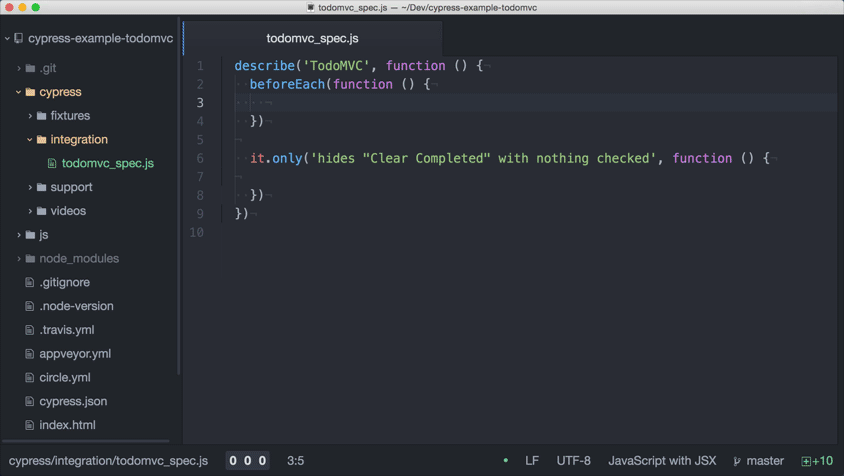Click the git branch icon beside master
The image size is (844, 476).
tap(737, 461)
